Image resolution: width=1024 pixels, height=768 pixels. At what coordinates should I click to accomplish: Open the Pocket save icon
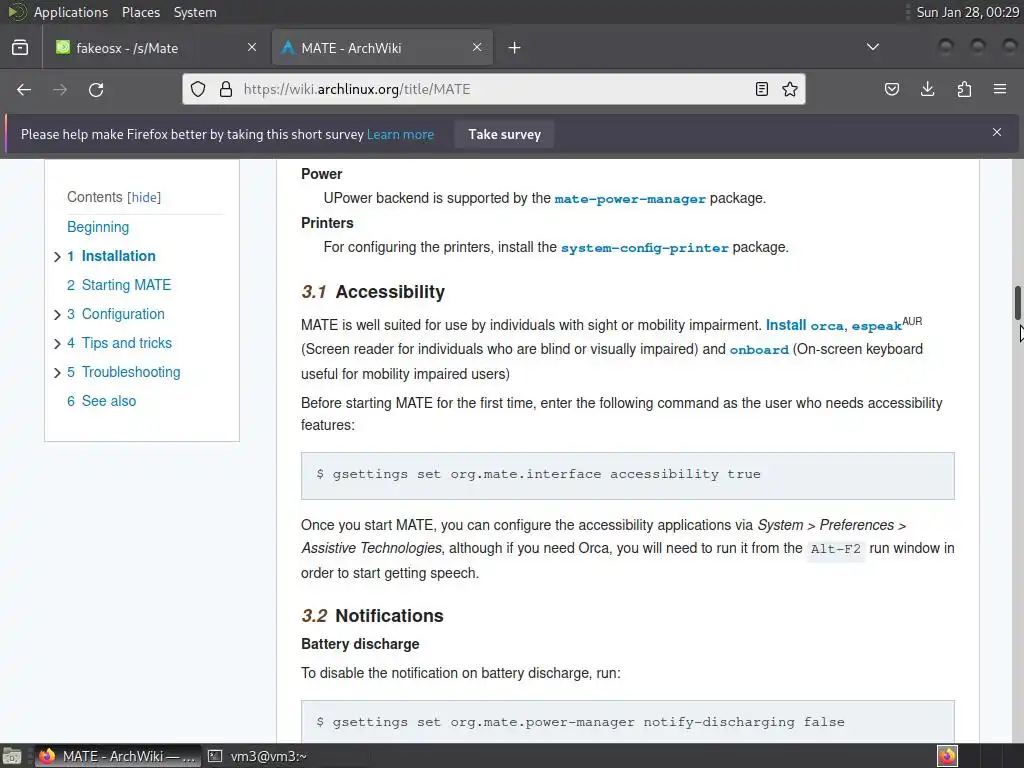[891, 89]
